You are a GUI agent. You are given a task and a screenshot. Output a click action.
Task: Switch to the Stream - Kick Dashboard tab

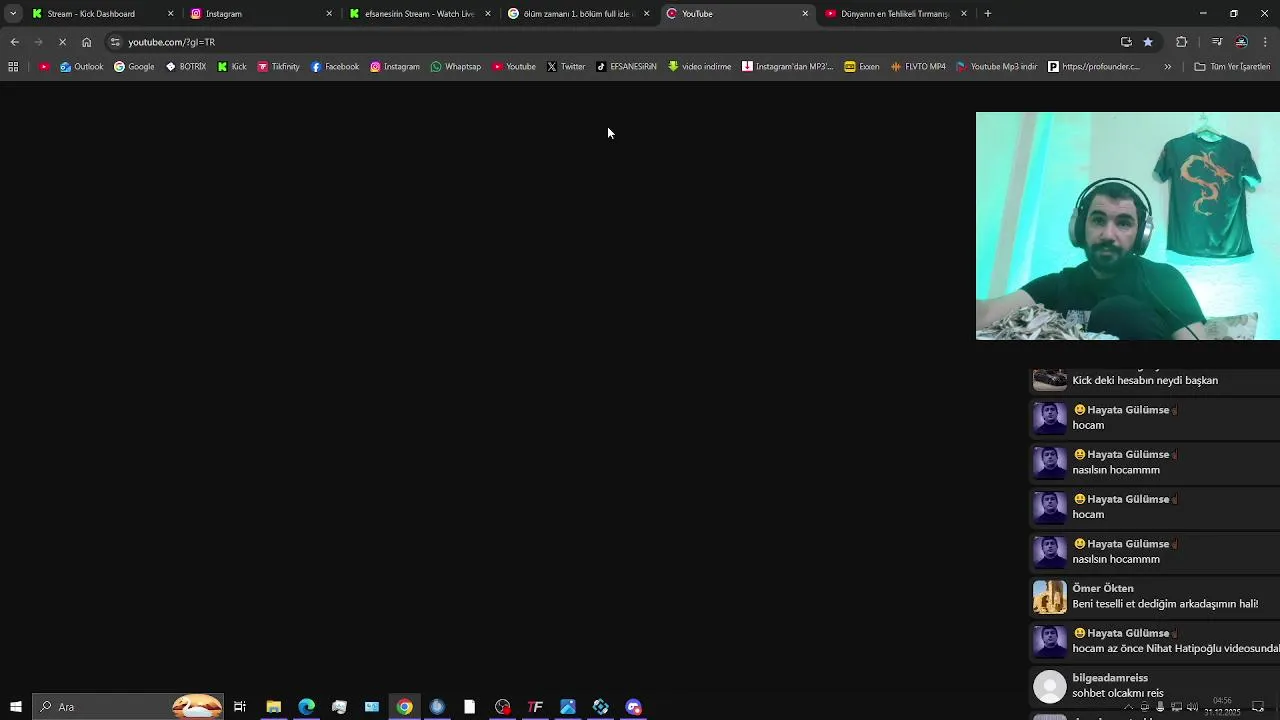pyautogui.click(x=102, y=14)
